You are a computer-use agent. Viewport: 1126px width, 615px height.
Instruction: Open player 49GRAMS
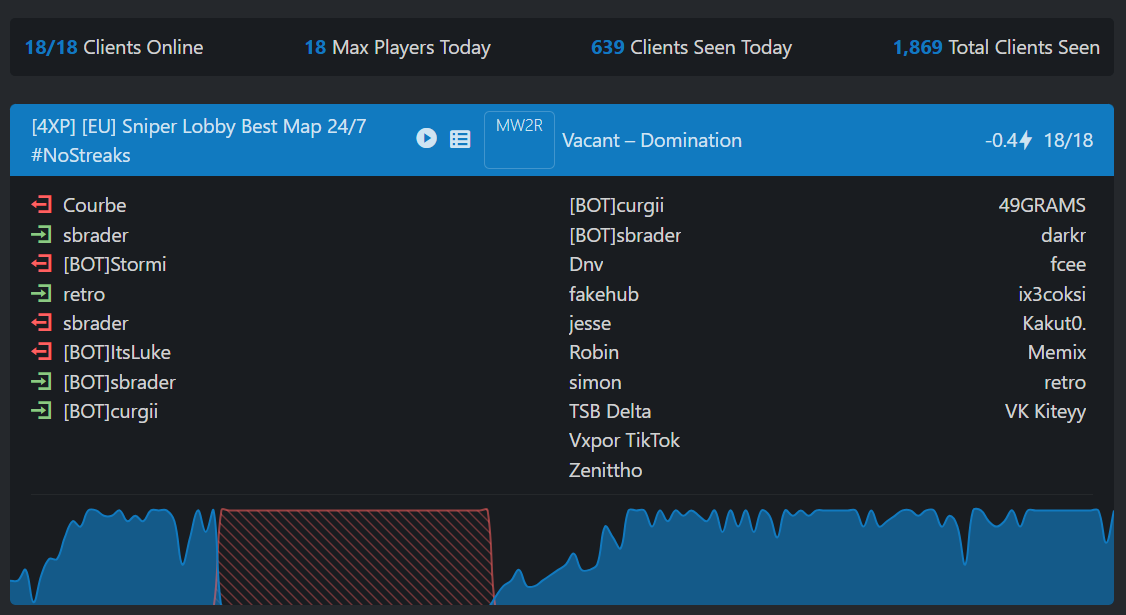(1042, 205)
